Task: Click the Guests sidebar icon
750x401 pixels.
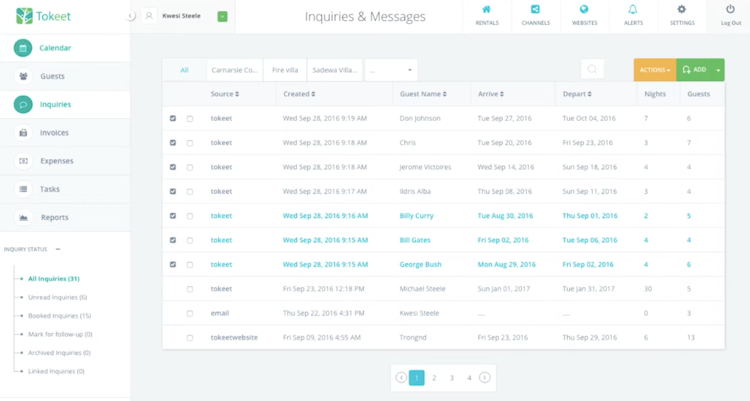Action: click(23, 76)
